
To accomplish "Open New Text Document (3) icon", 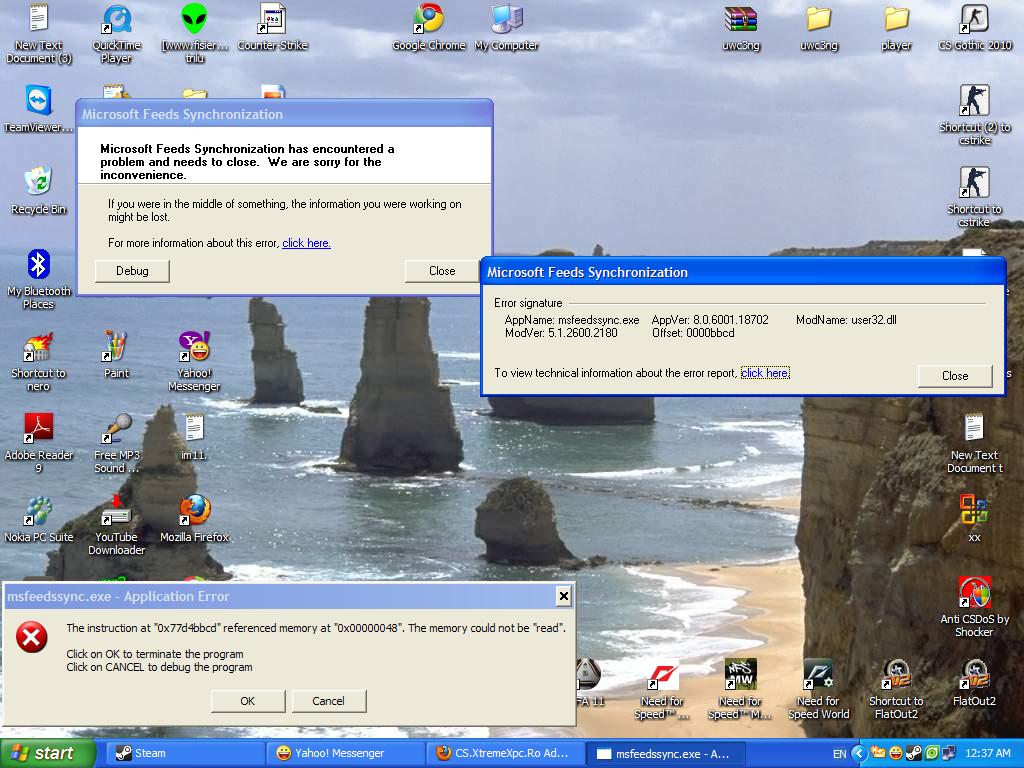I will coord(39,33).
